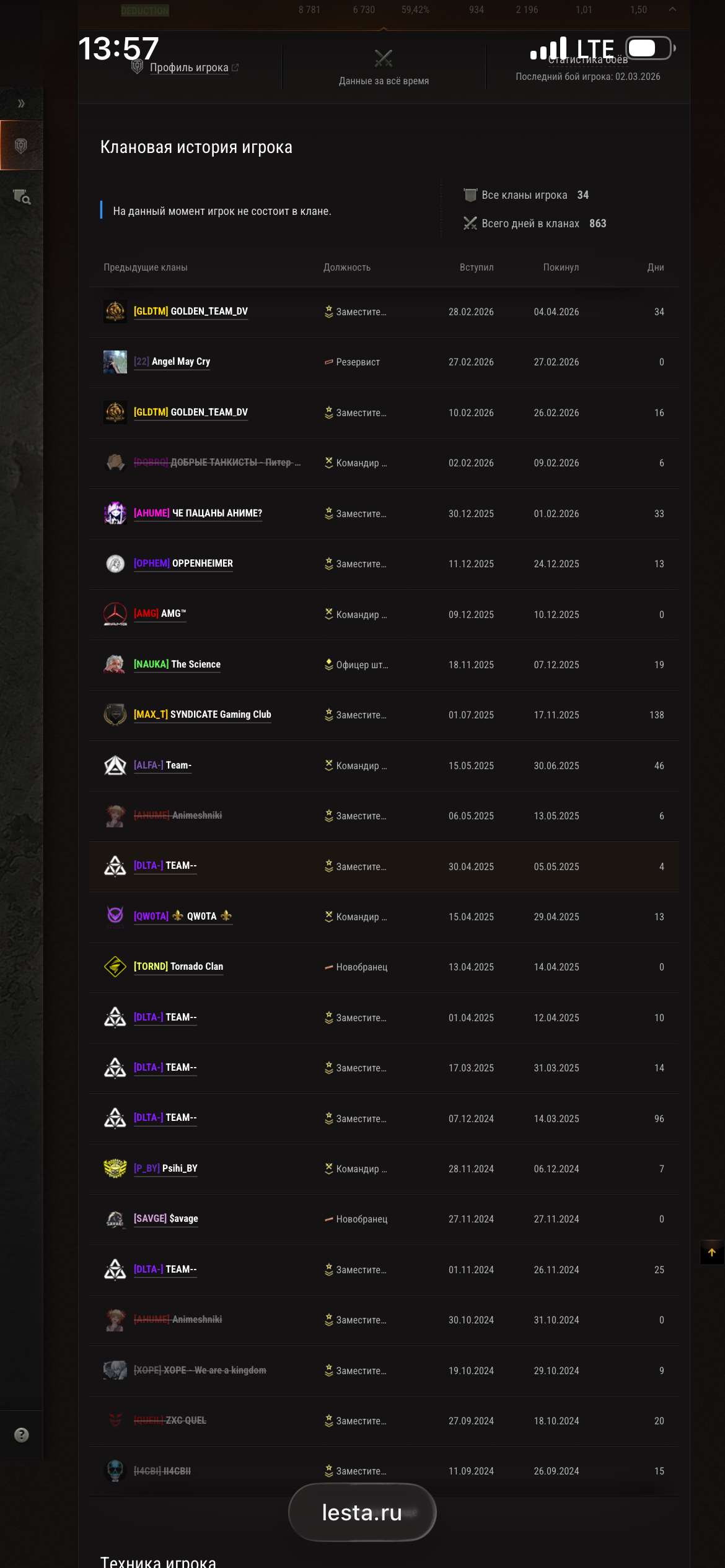Sort by the Вступил column header
Image resolution: width=725 pixels, height=1568 pixels.
point(477,268)
